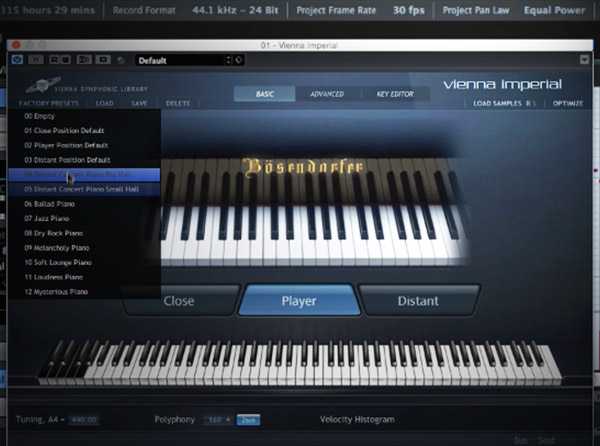
Task: Enable the Write automation W button
Action: (65, 60)
